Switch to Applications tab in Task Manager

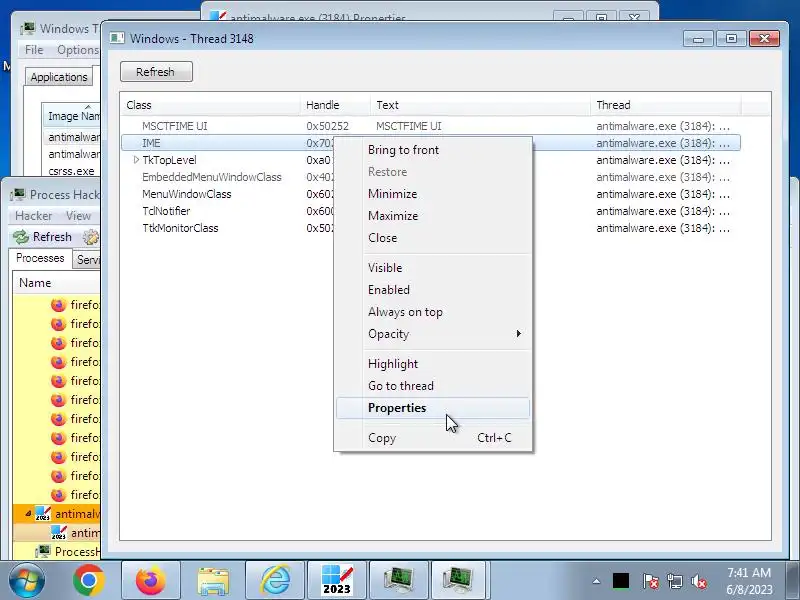pos(59,77)
